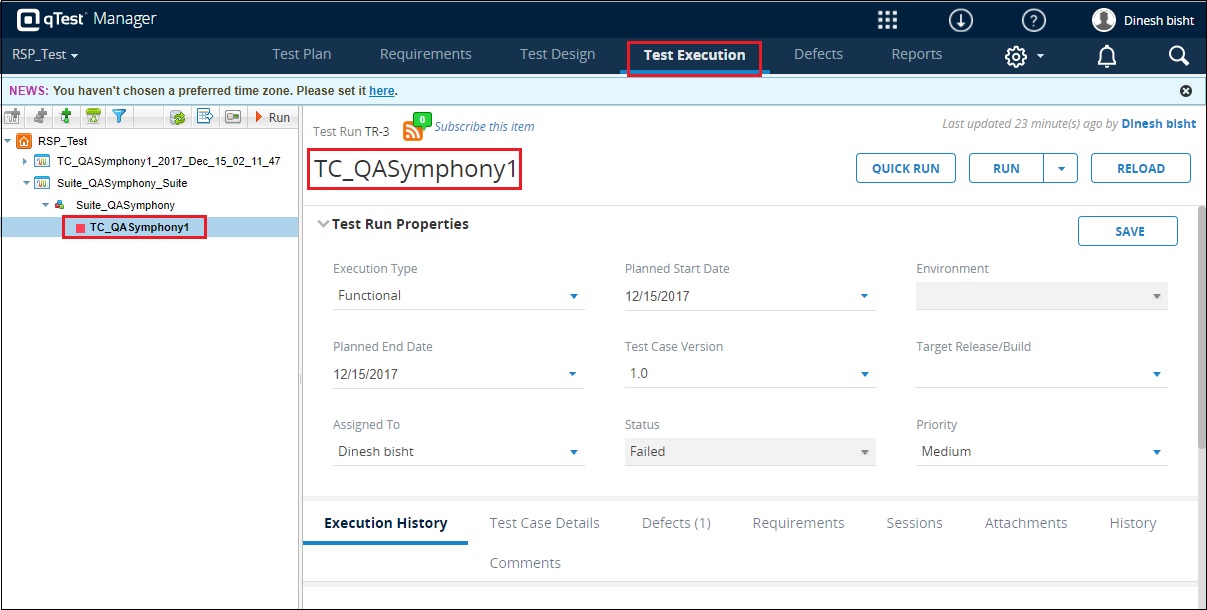The image size is (1207, 610).
Task: Switch to Sessions tab
Action: click(915, 523)
